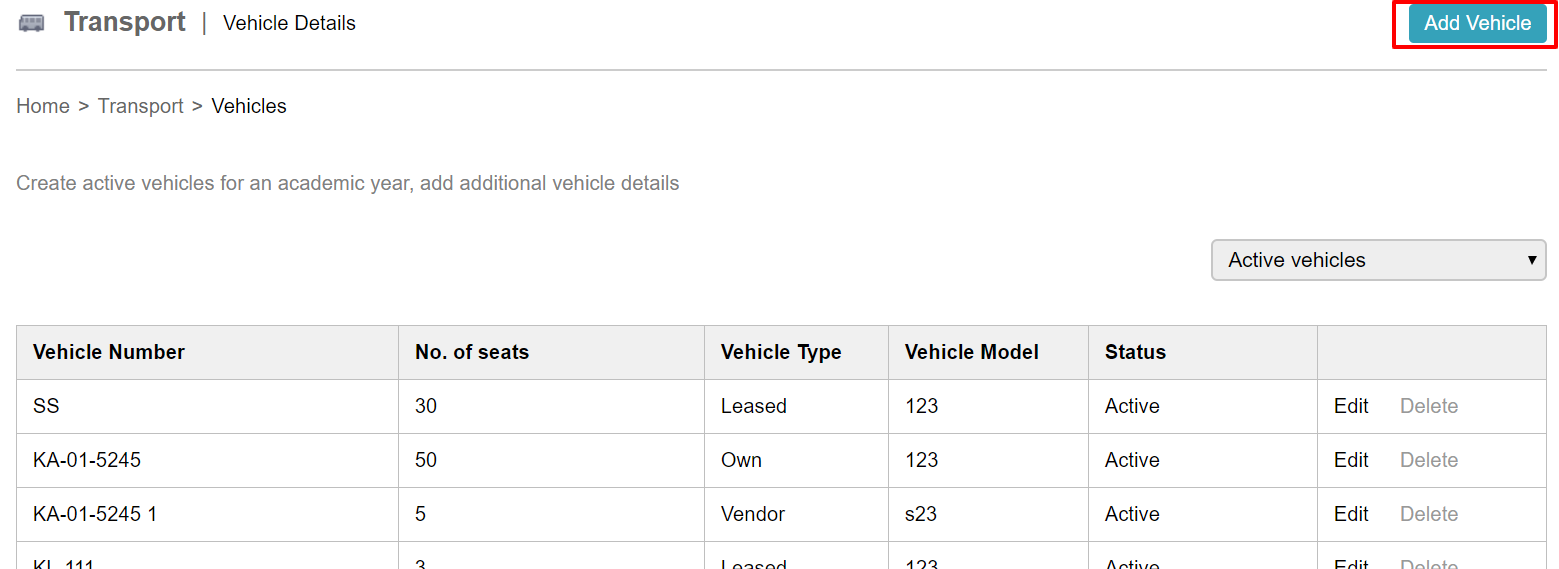Open the Transport breadcrumb link
Viewport: 1559px width, 569px height.
click(141, 106)
